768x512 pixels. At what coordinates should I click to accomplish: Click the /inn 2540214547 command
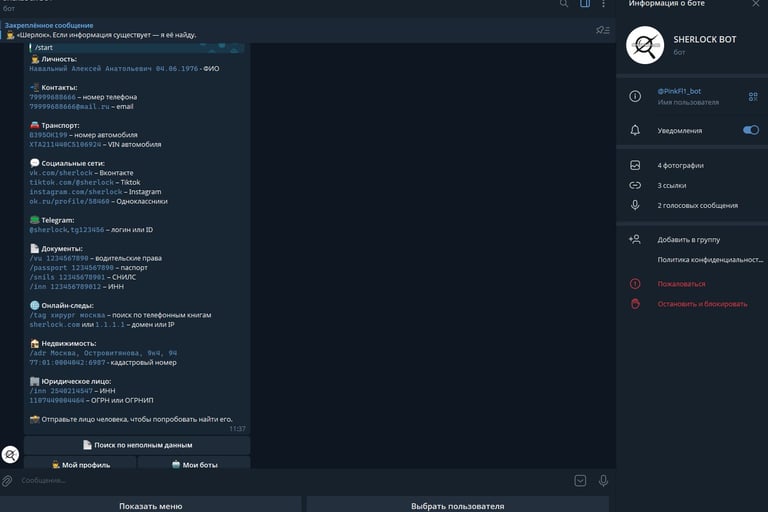[61, 391]
